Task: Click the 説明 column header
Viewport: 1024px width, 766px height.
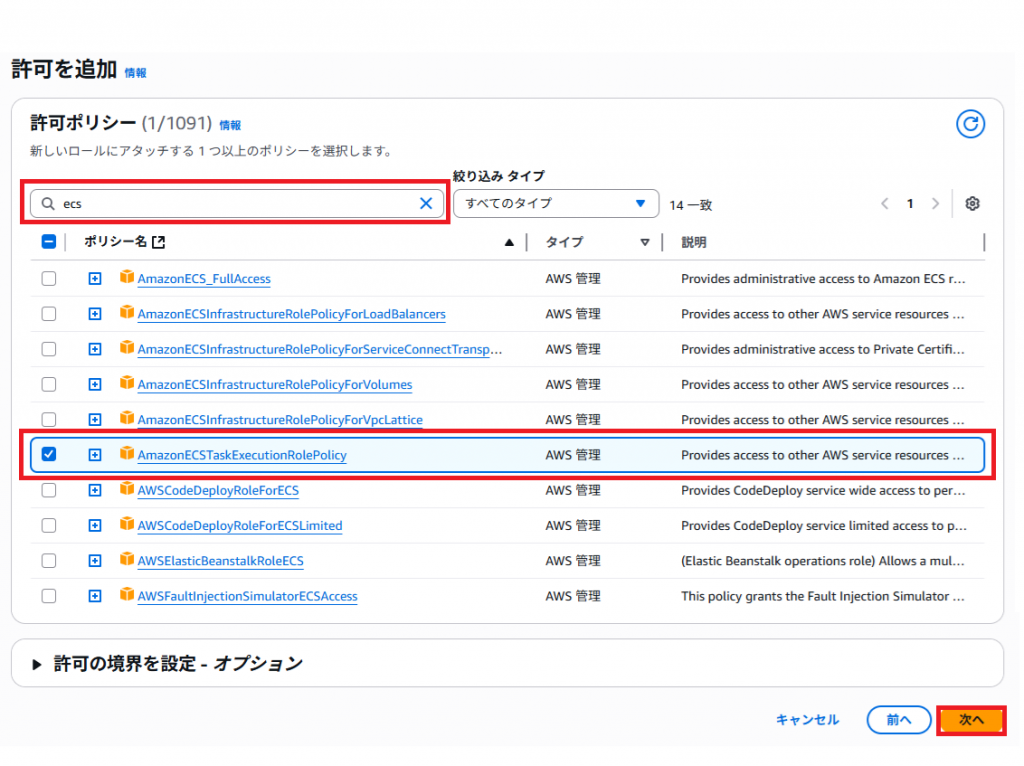Action: (694, 242)
